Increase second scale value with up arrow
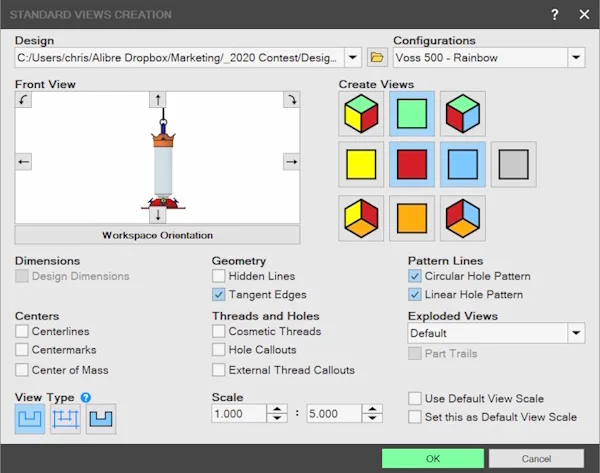 (372, 409)
